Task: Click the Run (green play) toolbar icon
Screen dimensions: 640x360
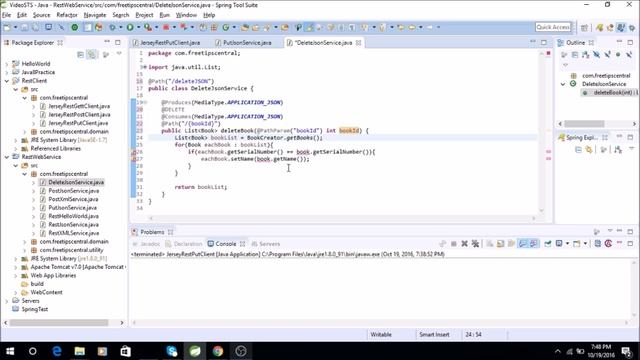Action: [130, 27]
